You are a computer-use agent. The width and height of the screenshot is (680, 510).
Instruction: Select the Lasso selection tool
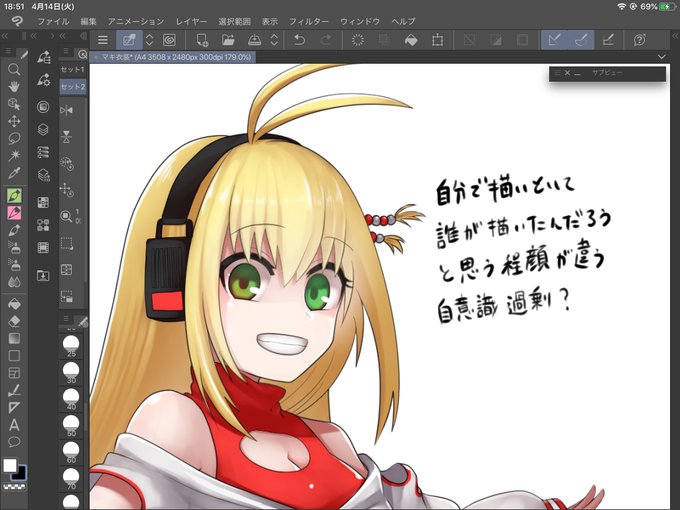pos(14,138)
